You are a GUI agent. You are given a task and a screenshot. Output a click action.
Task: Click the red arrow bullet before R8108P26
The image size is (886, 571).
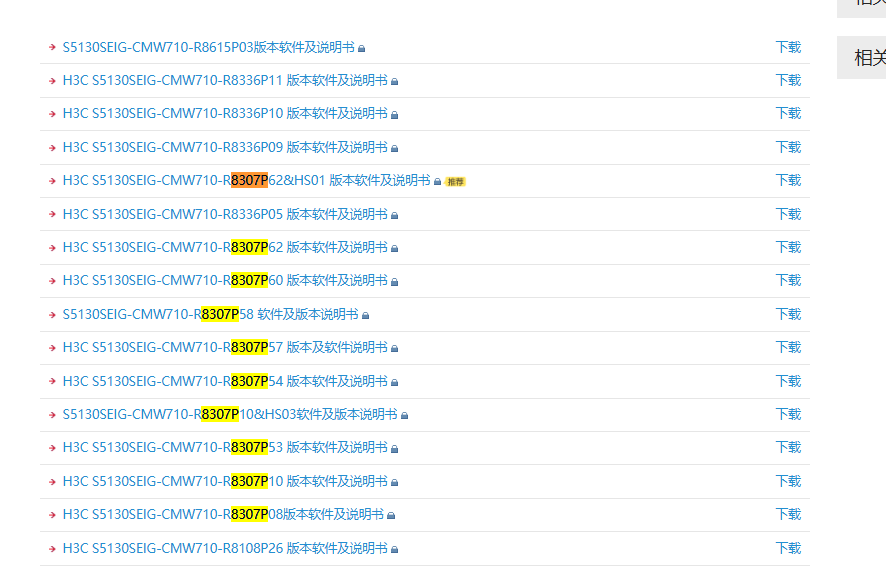(52, 548)
